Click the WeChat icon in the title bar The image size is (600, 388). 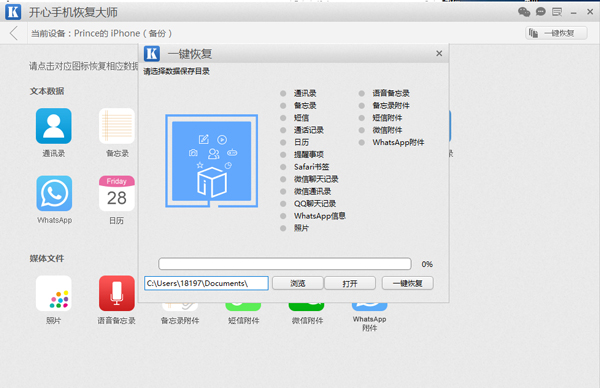(524, 12)
